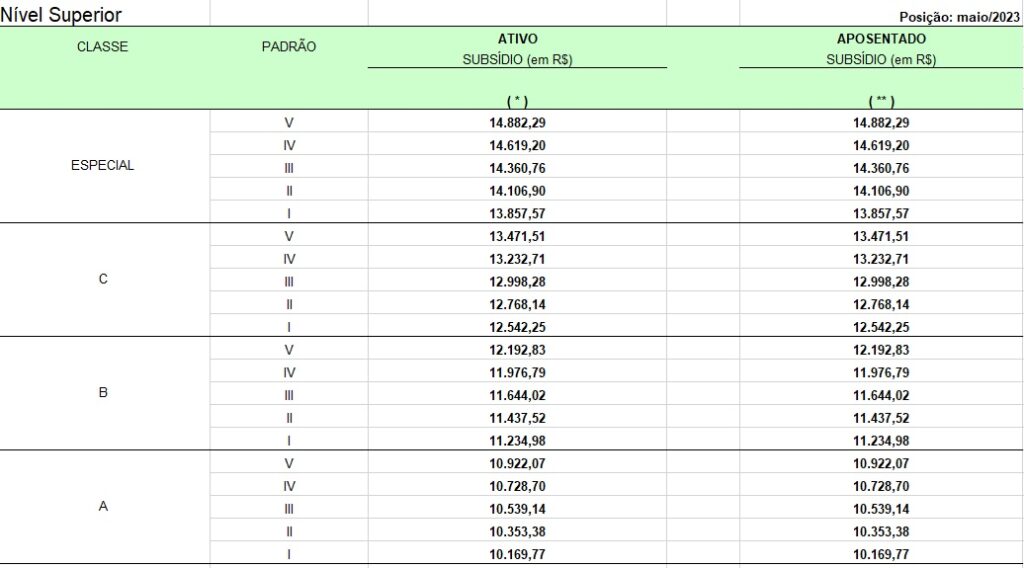Select the APOSENTADO column header
Image resolution: width=1024 pixels, height=568 pixels.
click(881, 39)
